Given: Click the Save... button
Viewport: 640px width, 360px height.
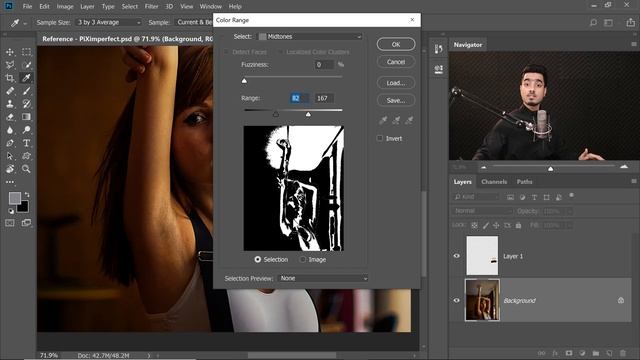Looking at the screenshot, I should tap(396, 100).
